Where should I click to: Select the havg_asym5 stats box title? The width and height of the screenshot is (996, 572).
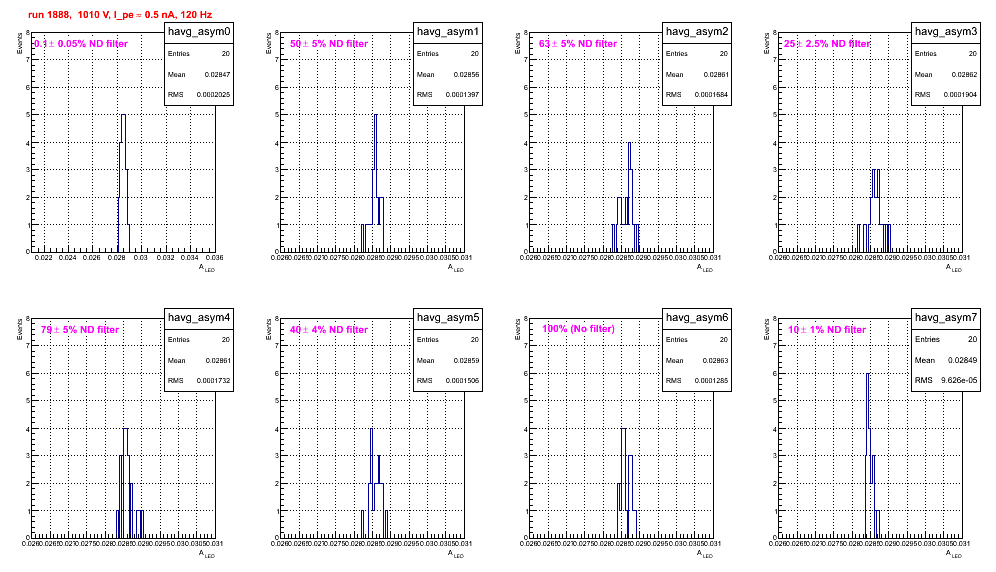pyautogui.click(x=448, y=318)
